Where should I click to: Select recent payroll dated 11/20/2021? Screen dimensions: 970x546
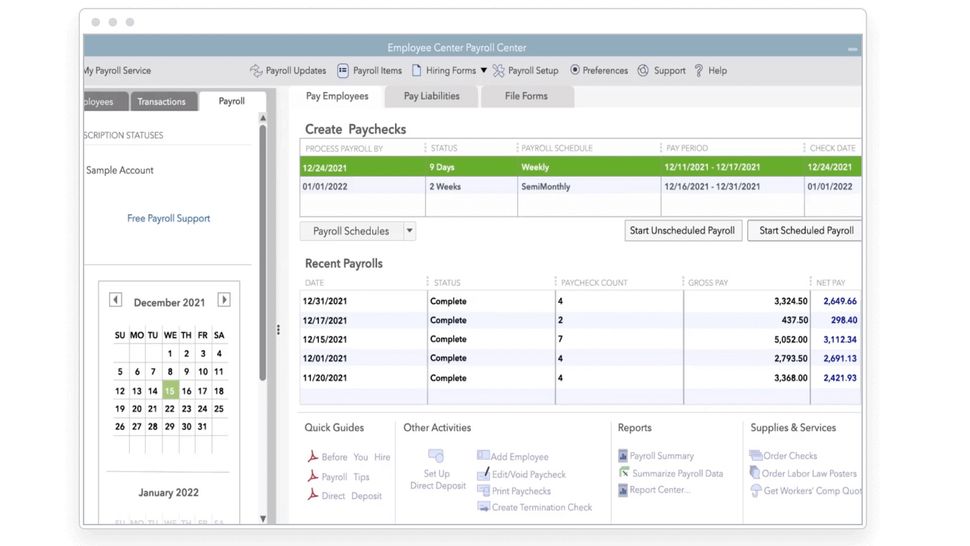(580, 378)
